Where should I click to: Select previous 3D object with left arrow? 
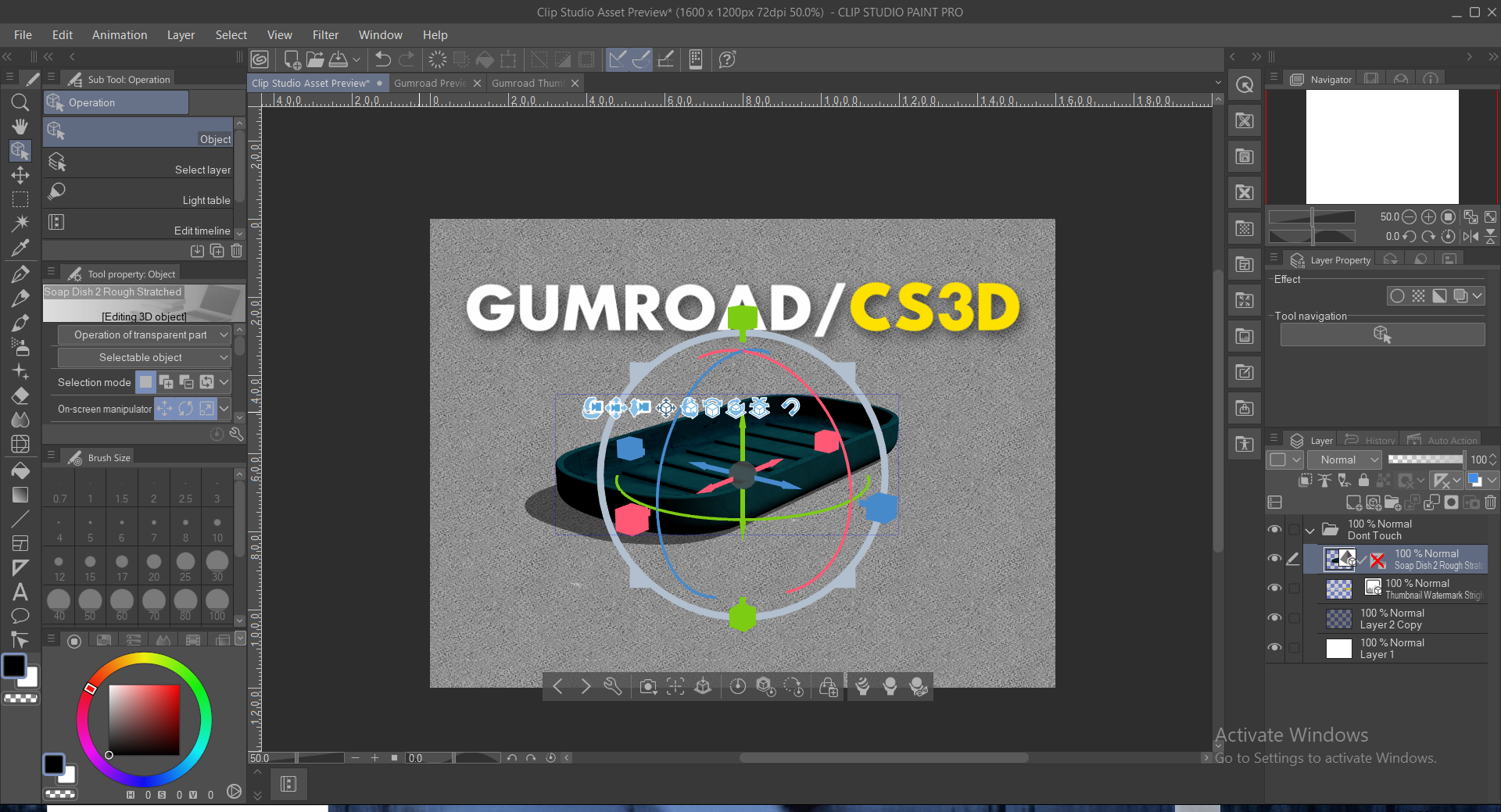pyautogui.click(x=557, y=686)
